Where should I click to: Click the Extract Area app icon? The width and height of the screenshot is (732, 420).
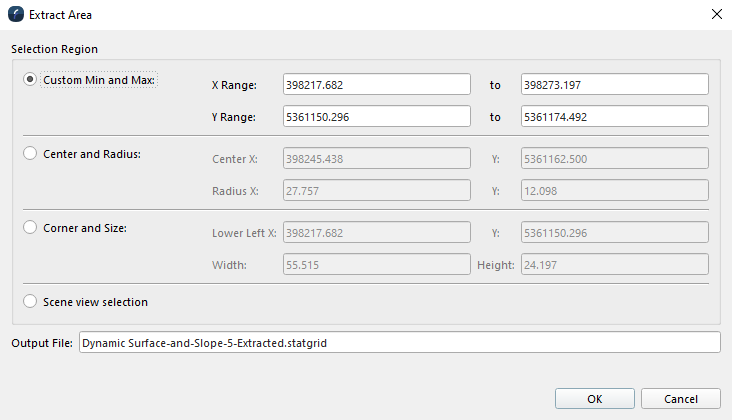tap(15, 14)
